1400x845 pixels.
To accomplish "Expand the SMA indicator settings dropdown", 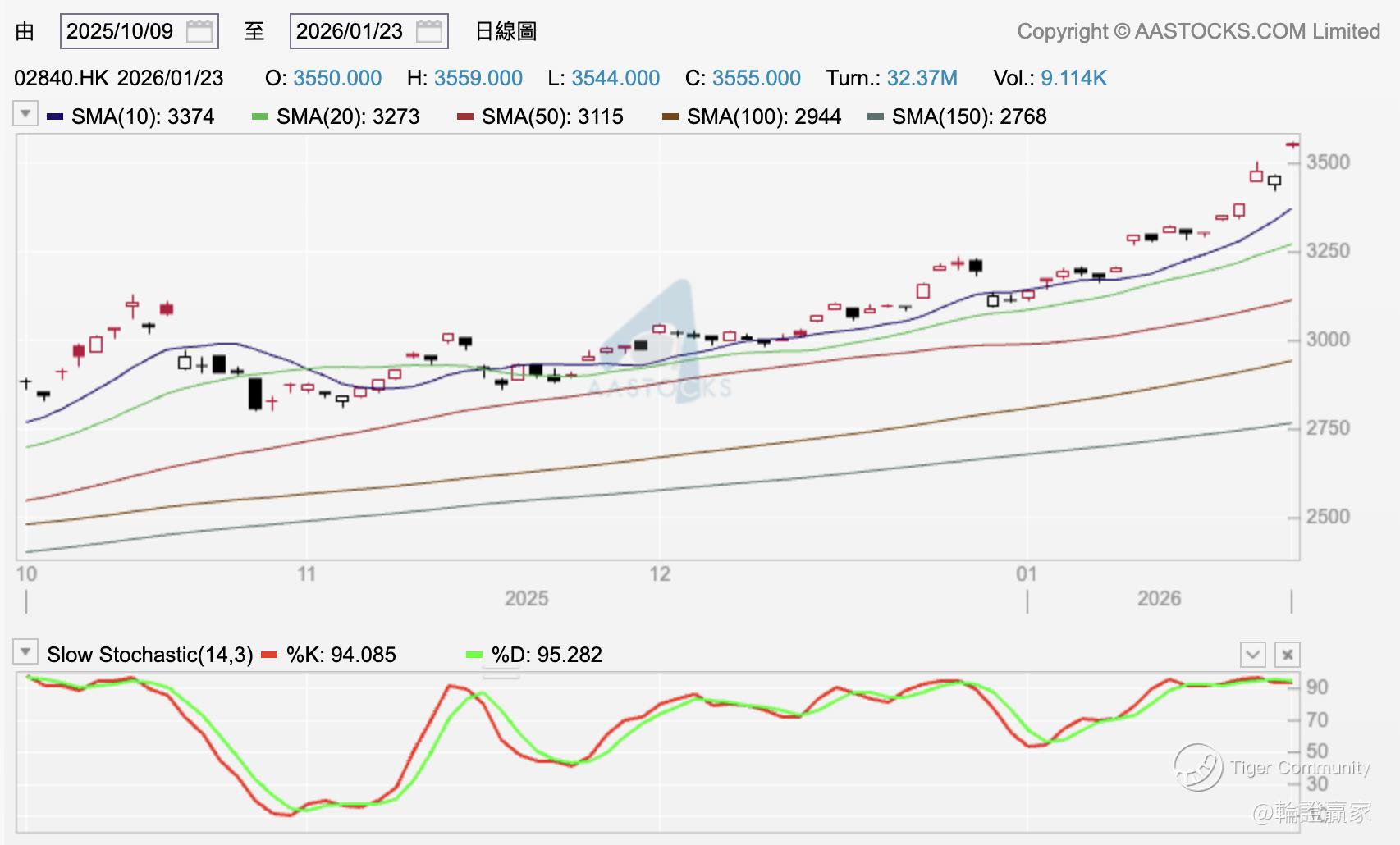I will (x=25, y=114).
